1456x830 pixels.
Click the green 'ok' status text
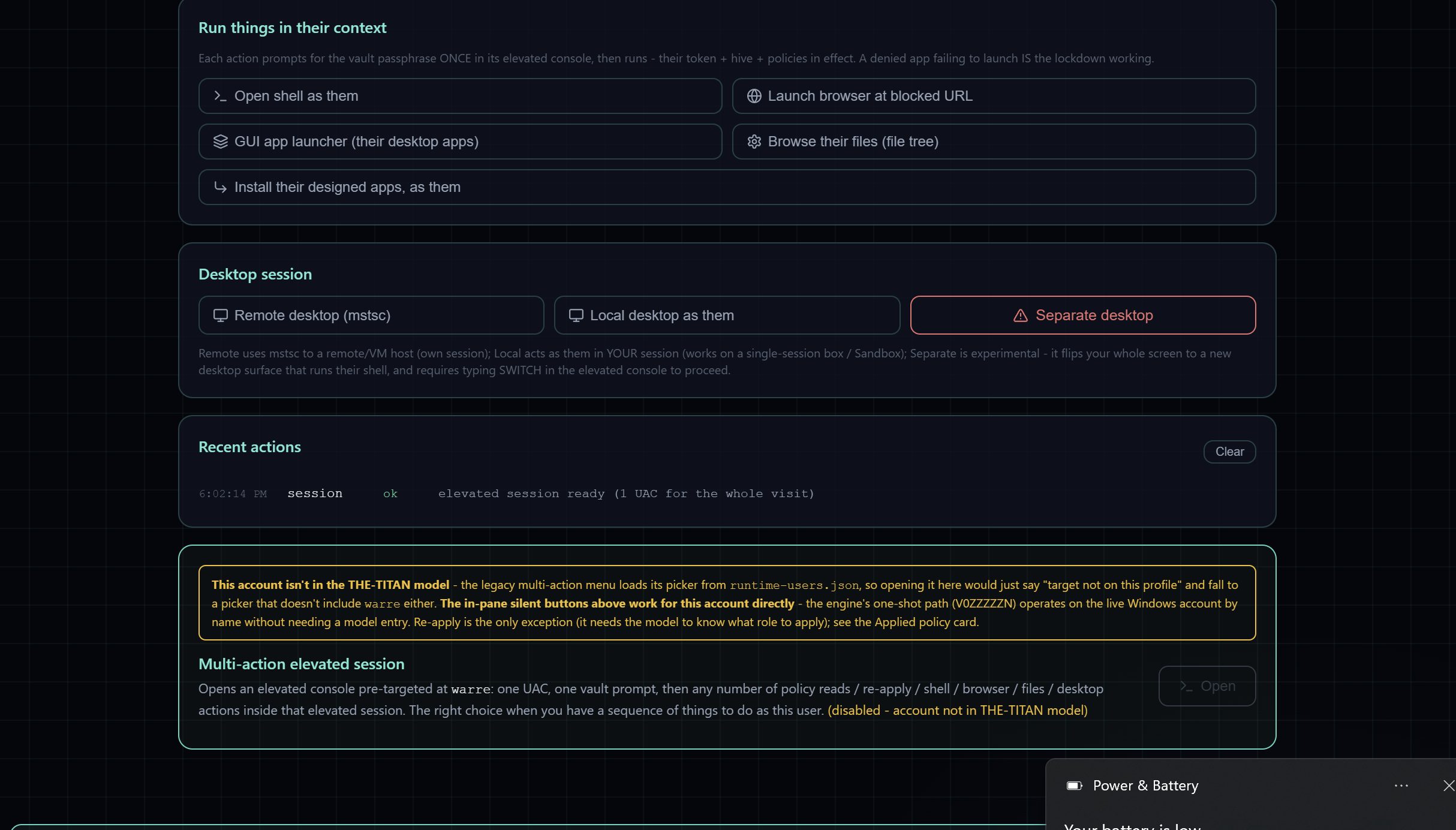390,494
